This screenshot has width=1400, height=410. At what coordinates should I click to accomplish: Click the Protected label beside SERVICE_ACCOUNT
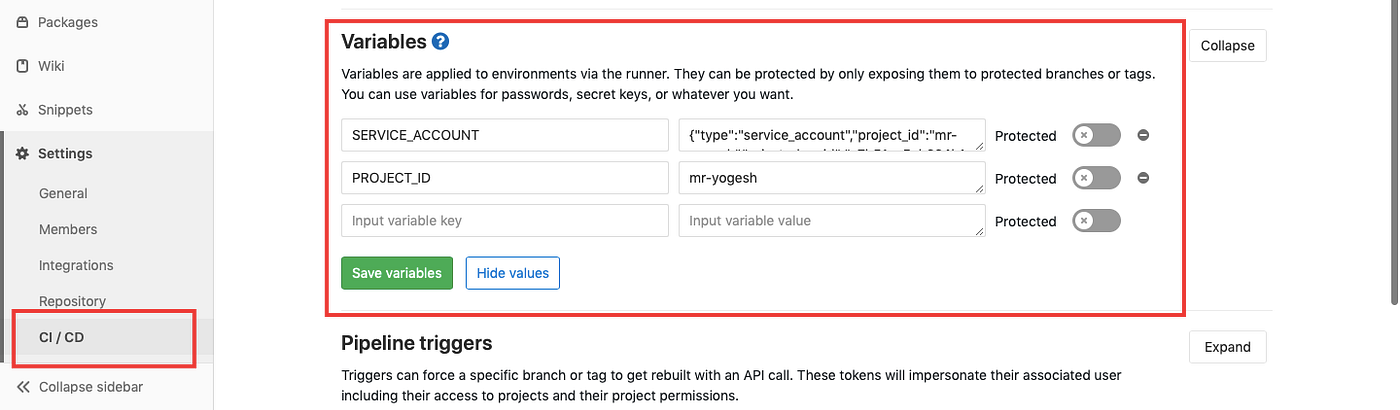click(1026, 136)
